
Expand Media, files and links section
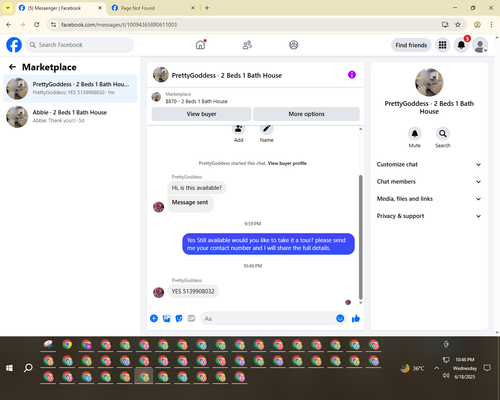pyautogui.click(x=429, y=199)
